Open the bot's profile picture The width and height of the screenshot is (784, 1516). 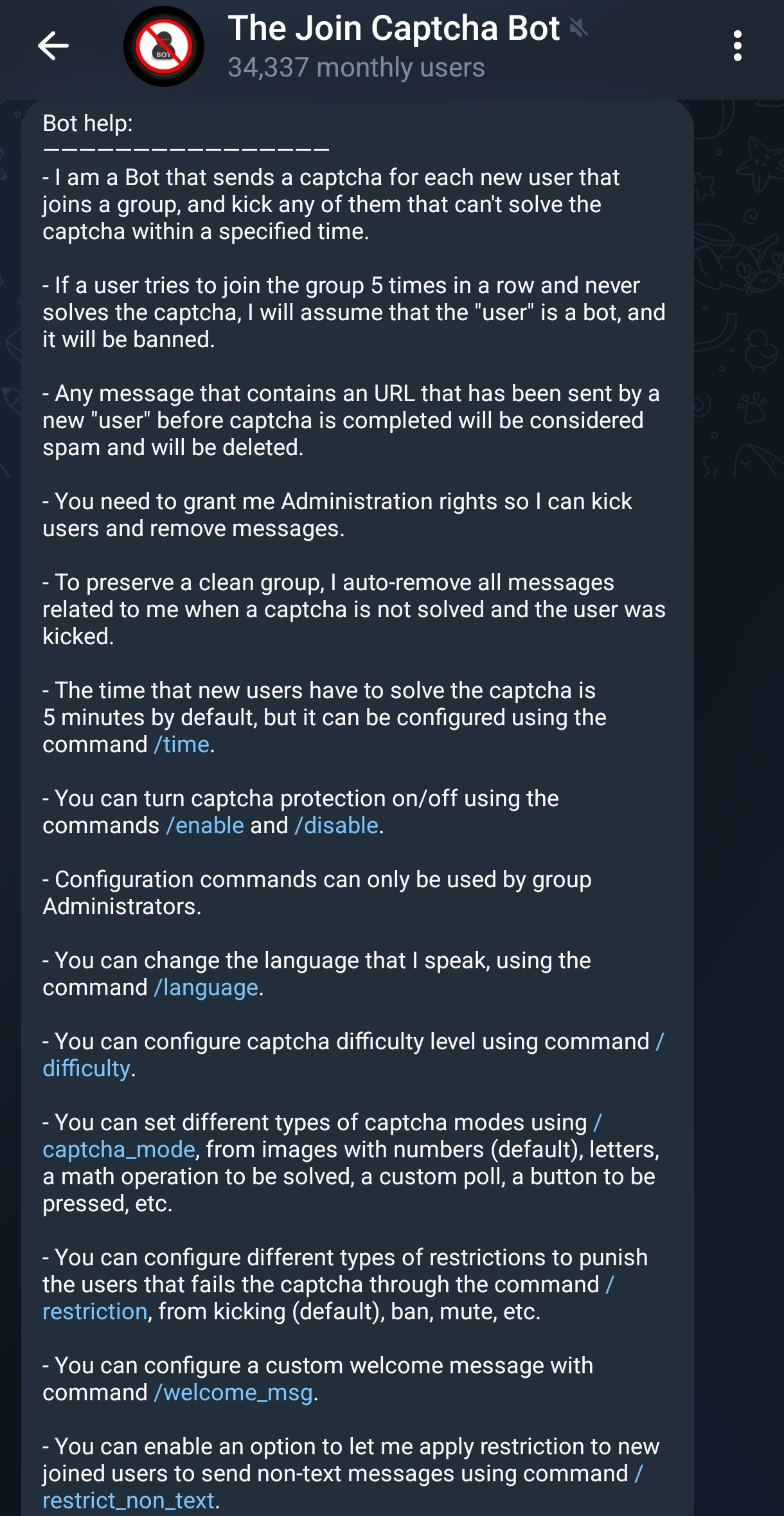[x=163, y=44]
